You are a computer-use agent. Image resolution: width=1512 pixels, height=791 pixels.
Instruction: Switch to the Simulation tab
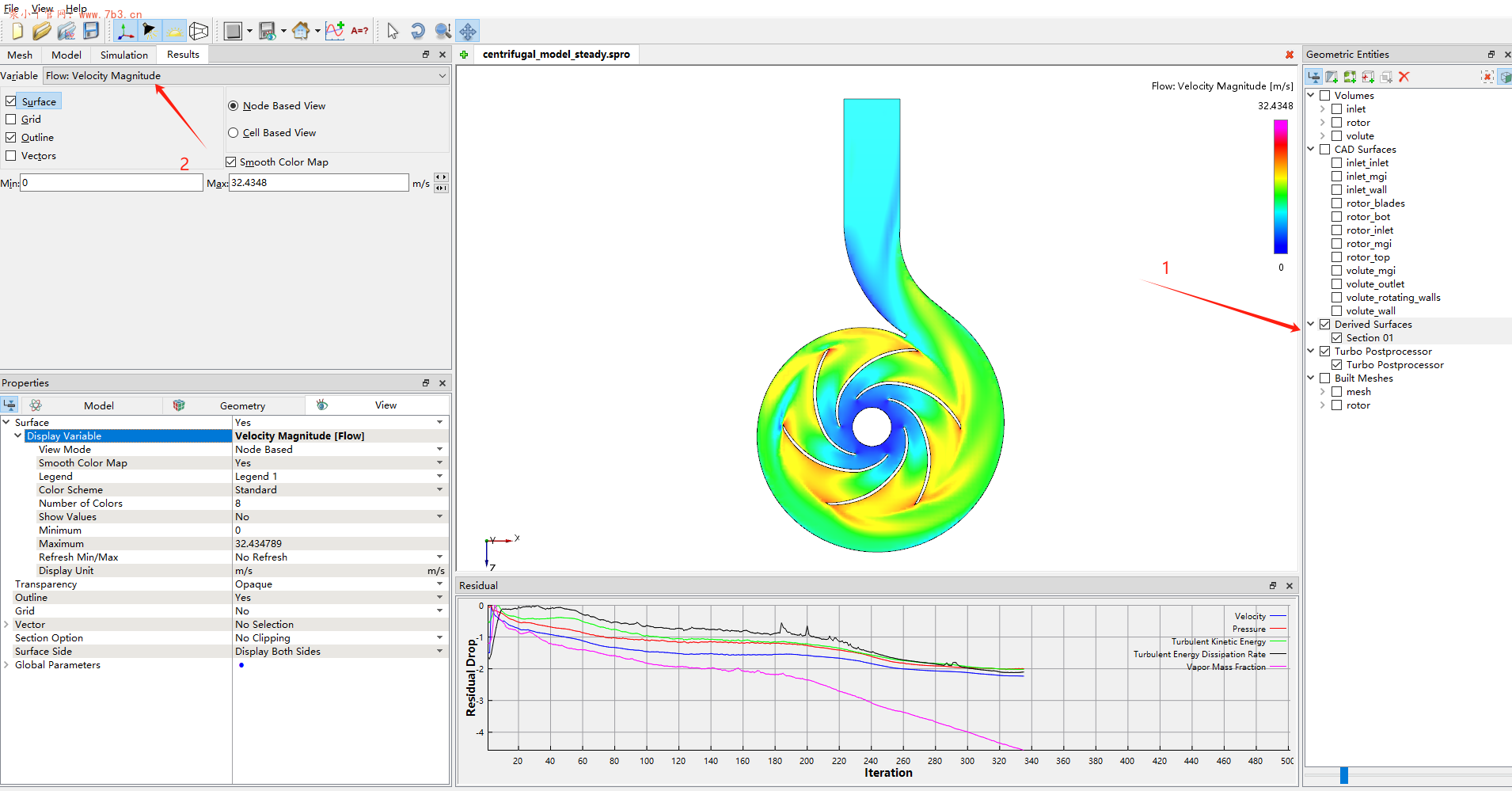[x=123, y=55]
